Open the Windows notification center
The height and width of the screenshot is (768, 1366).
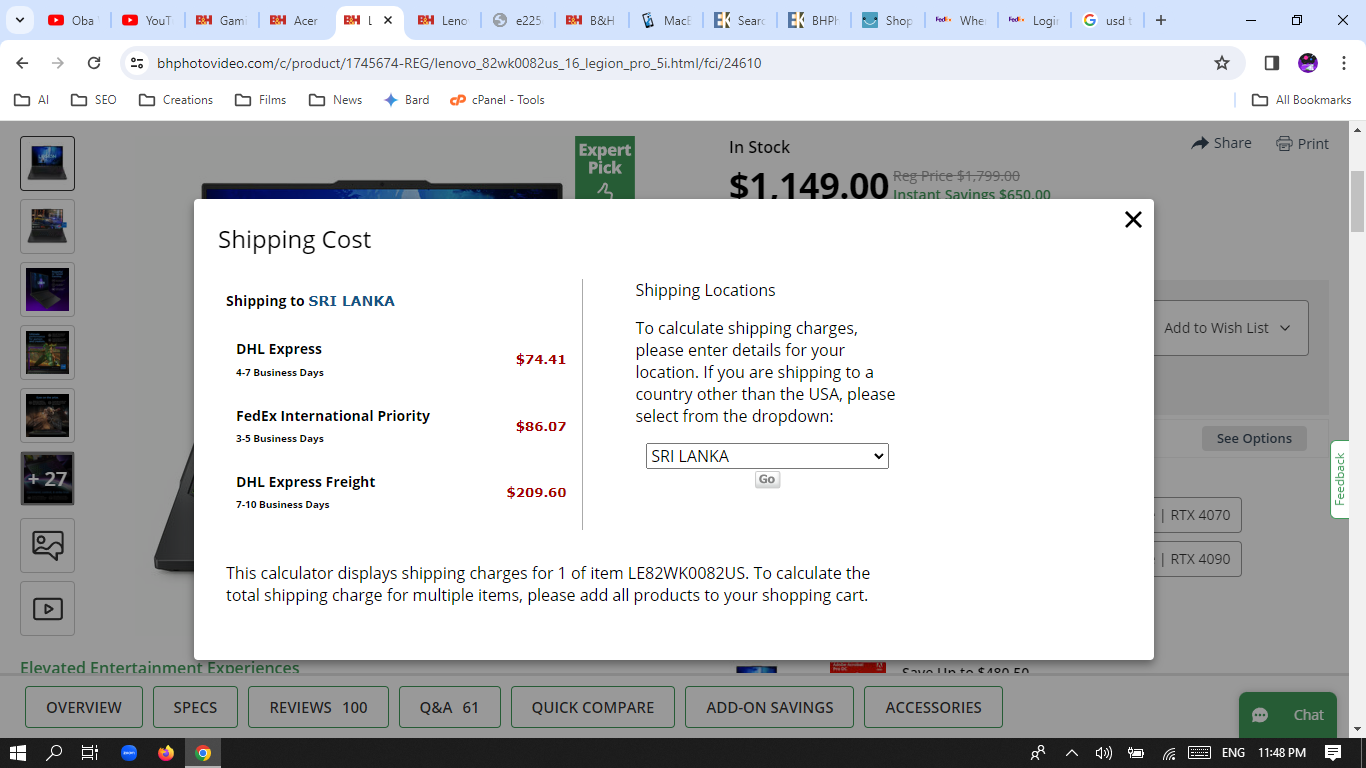pyautogui.click(x=1333, y=753)
